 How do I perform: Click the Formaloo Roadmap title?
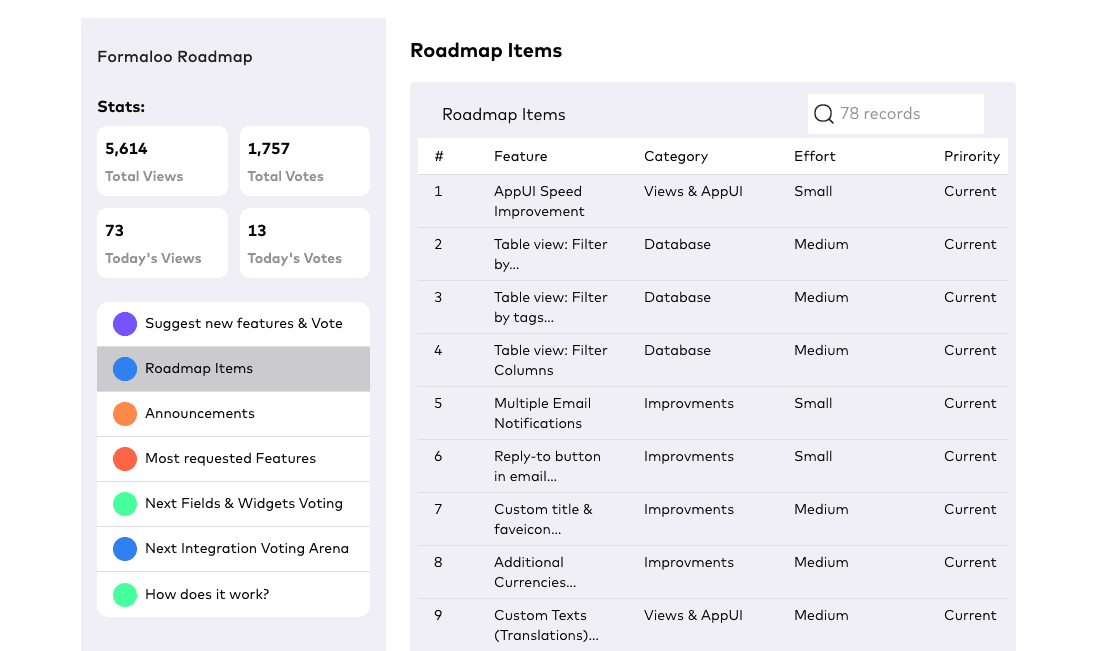coord(174,57)
